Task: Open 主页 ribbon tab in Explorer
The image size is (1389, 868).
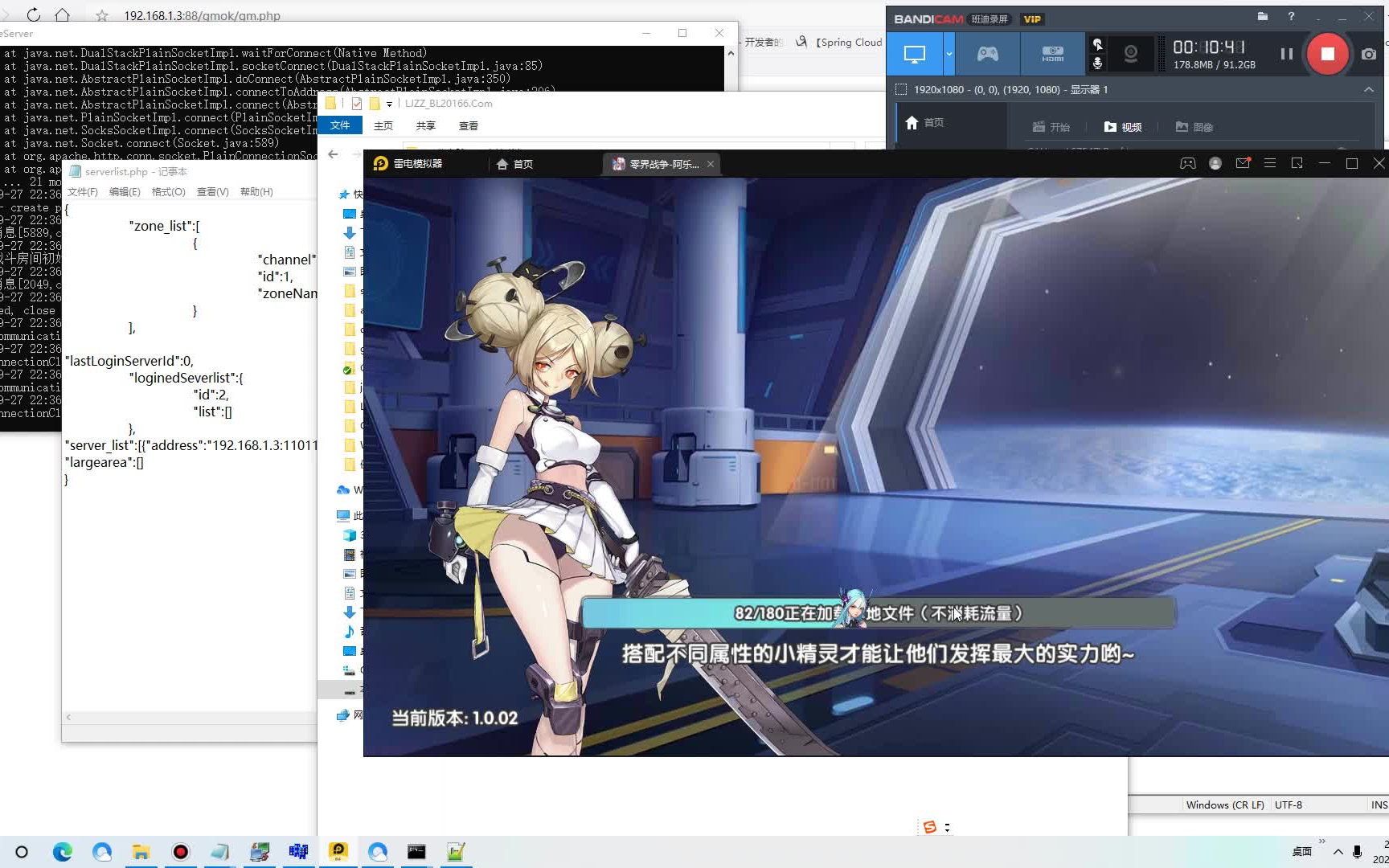Action: click(x=383, y=126)
